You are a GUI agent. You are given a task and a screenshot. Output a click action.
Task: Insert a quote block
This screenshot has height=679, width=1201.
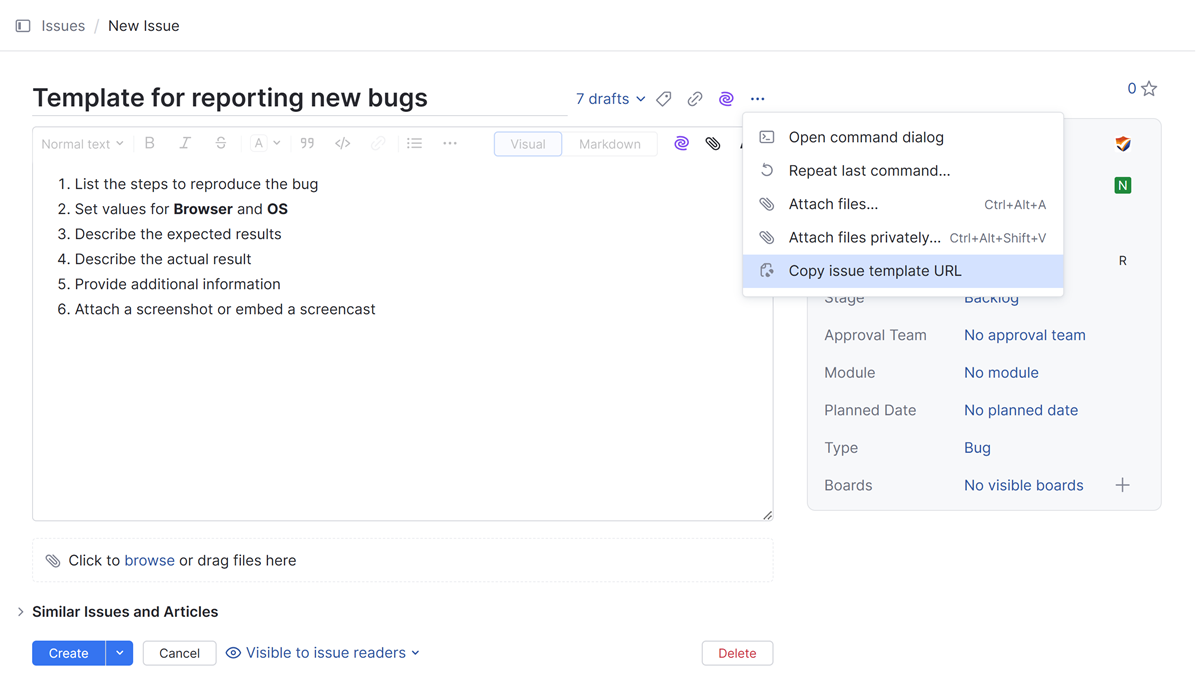point(307,144)
